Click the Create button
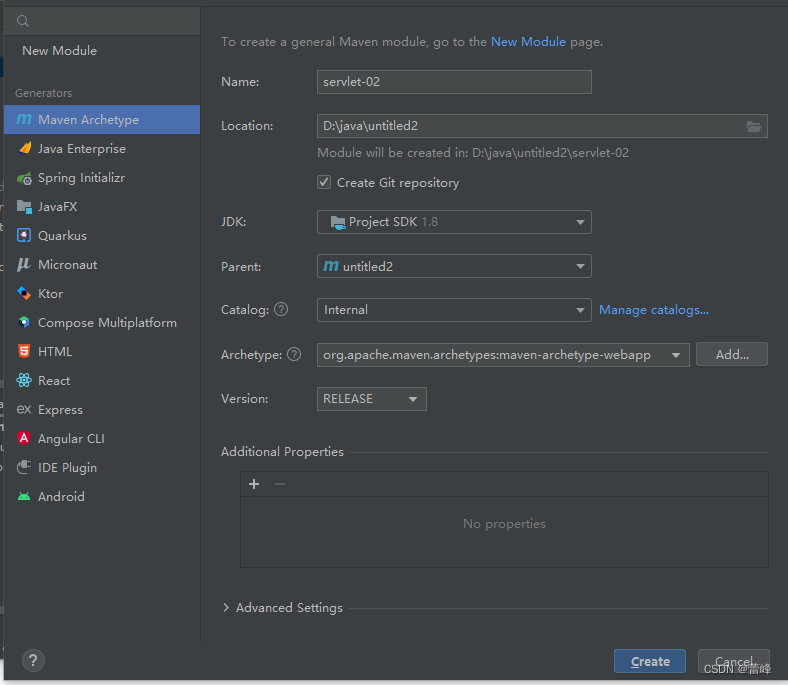The image size is (788, 685). 650,661
